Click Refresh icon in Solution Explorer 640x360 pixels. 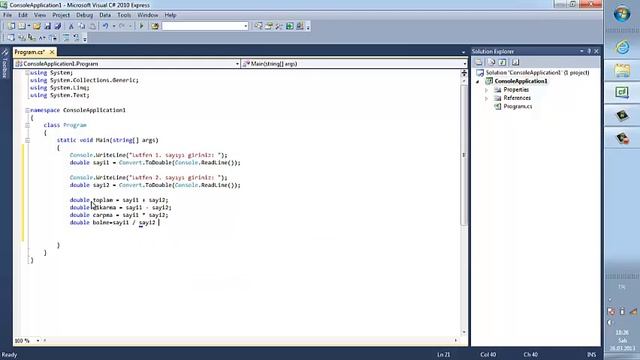click(503, 62)
